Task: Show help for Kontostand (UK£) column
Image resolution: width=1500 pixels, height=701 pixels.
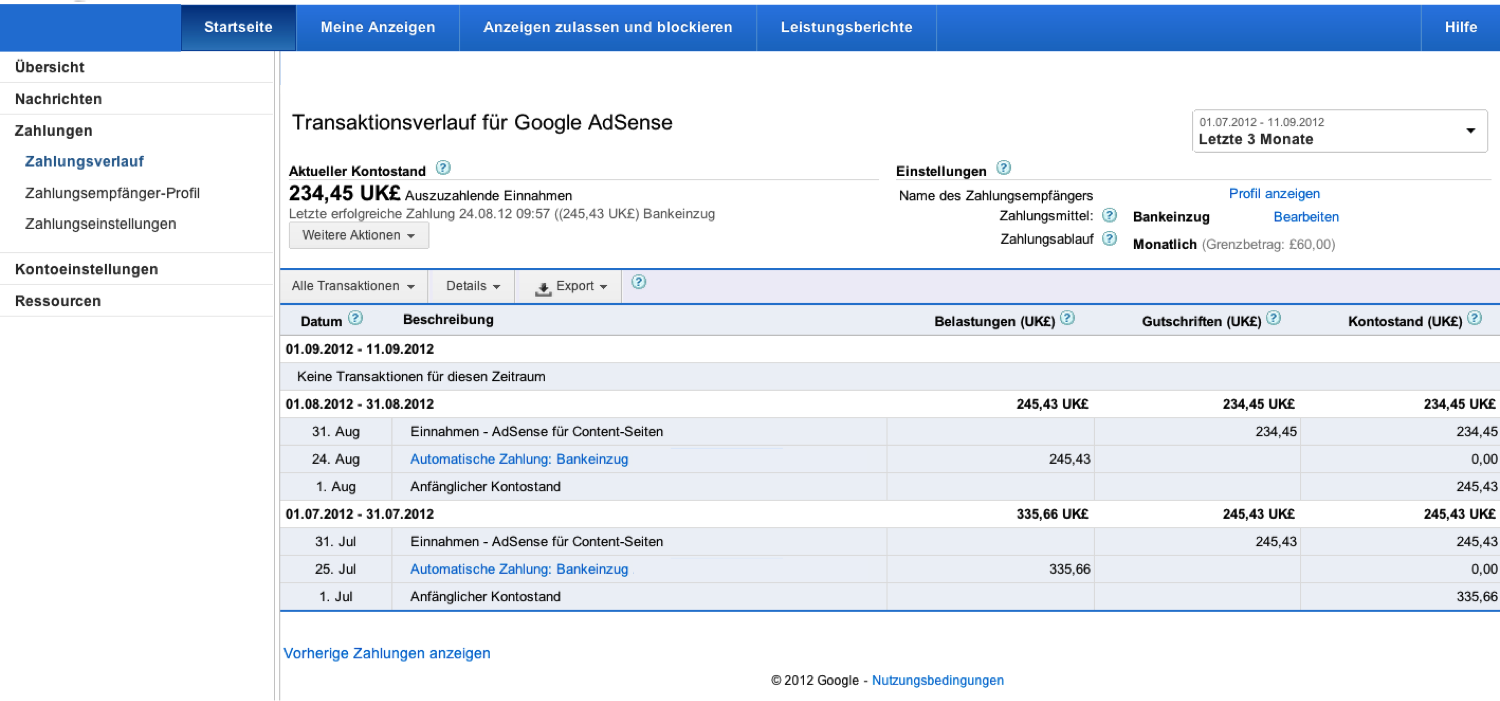Action: coord(1475,319)
